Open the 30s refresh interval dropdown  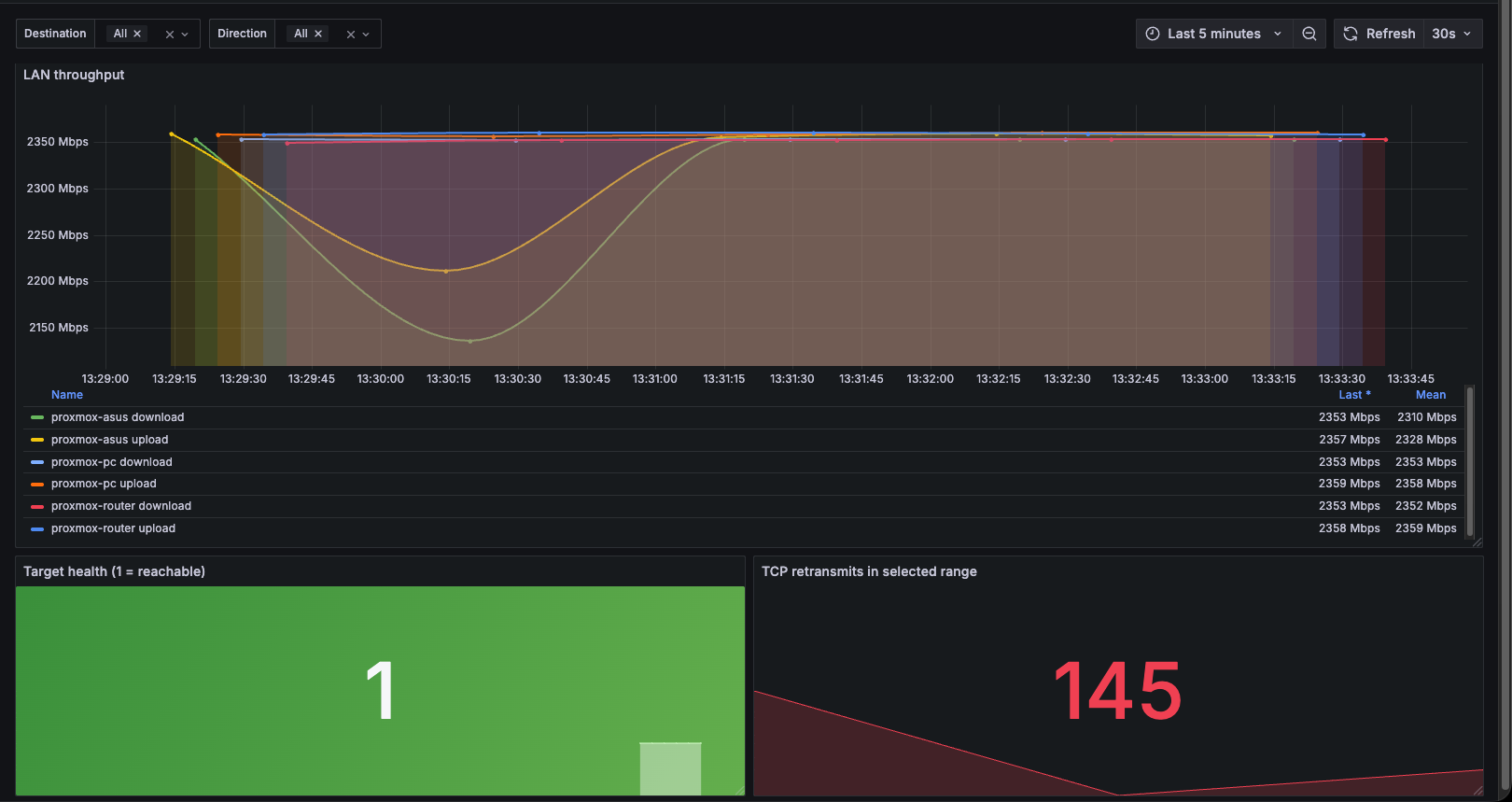click(1452, 34)
